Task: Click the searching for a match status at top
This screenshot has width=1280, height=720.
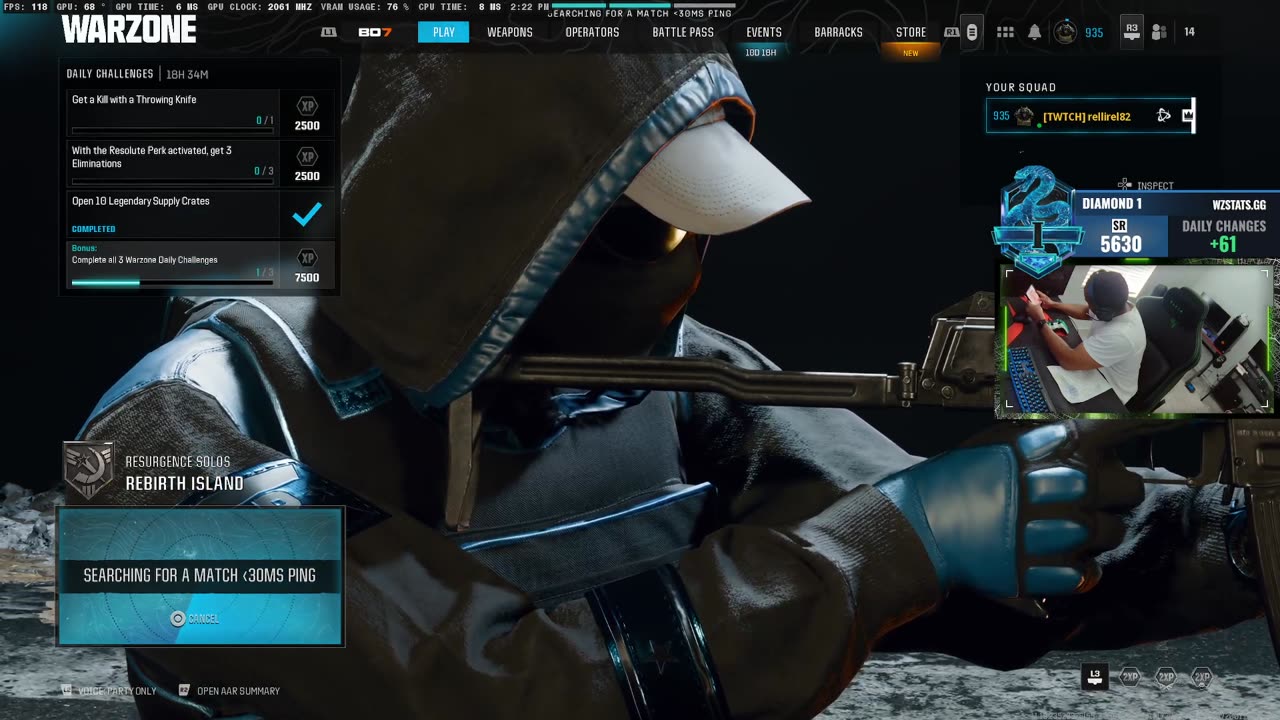Action: (640, 14)
